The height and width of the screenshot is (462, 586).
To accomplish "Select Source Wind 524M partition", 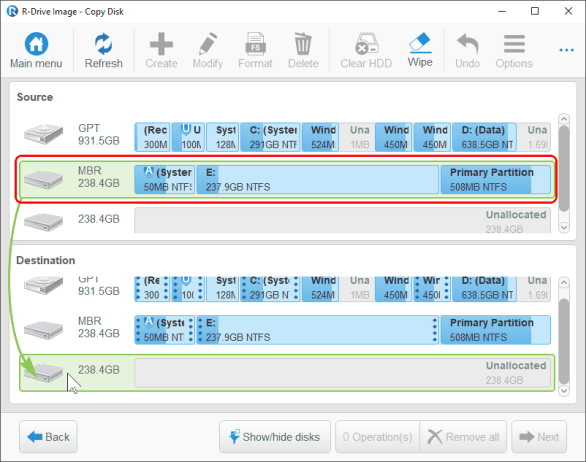I will 320,137.
